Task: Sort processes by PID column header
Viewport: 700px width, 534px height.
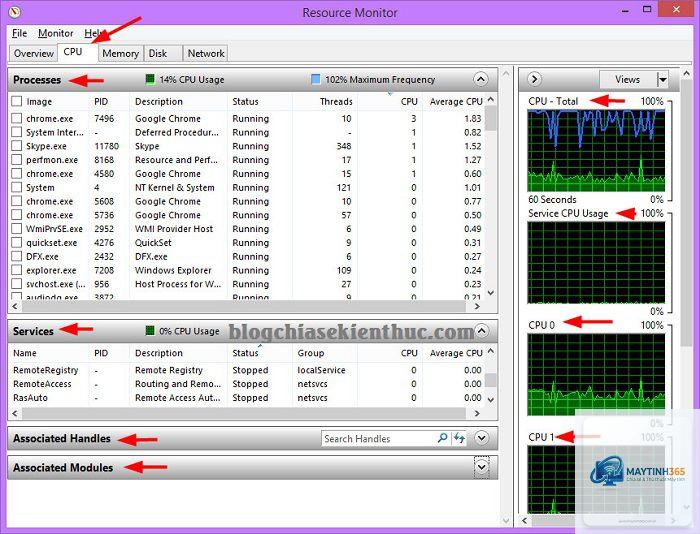Action: [101, 101]
